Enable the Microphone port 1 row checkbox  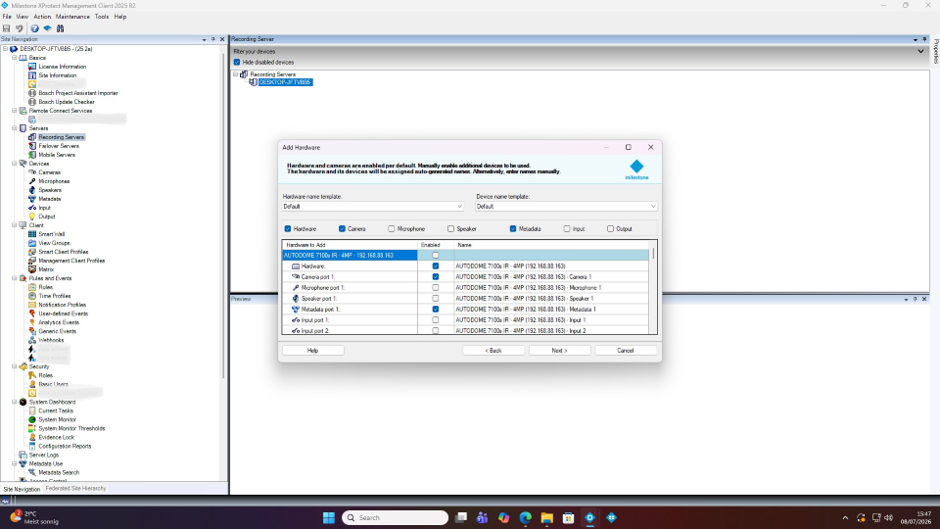coord(435,287)
